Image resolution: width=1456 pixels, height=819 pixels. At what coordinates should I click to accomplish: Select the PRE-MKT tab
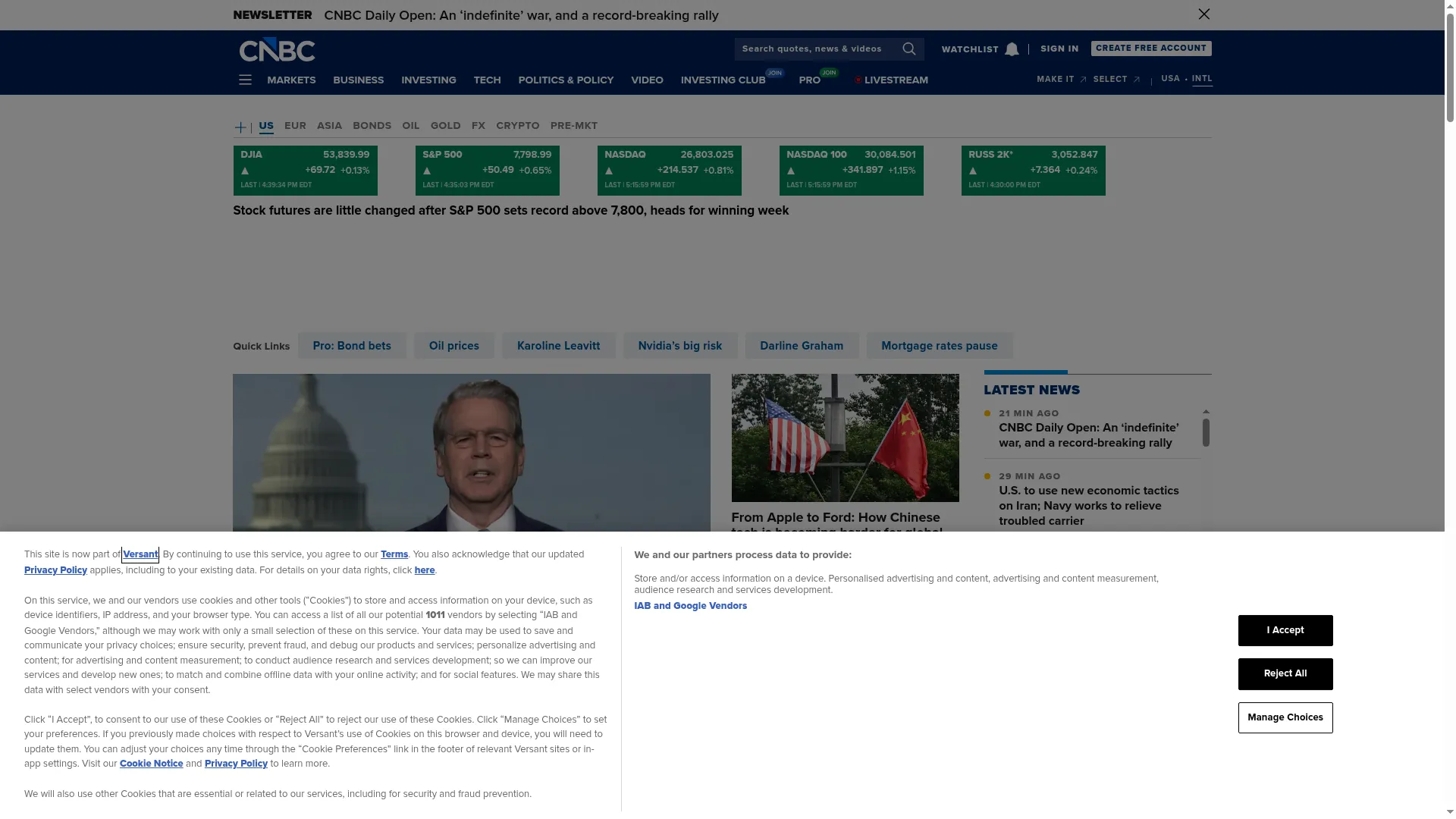tap(574, 126)
